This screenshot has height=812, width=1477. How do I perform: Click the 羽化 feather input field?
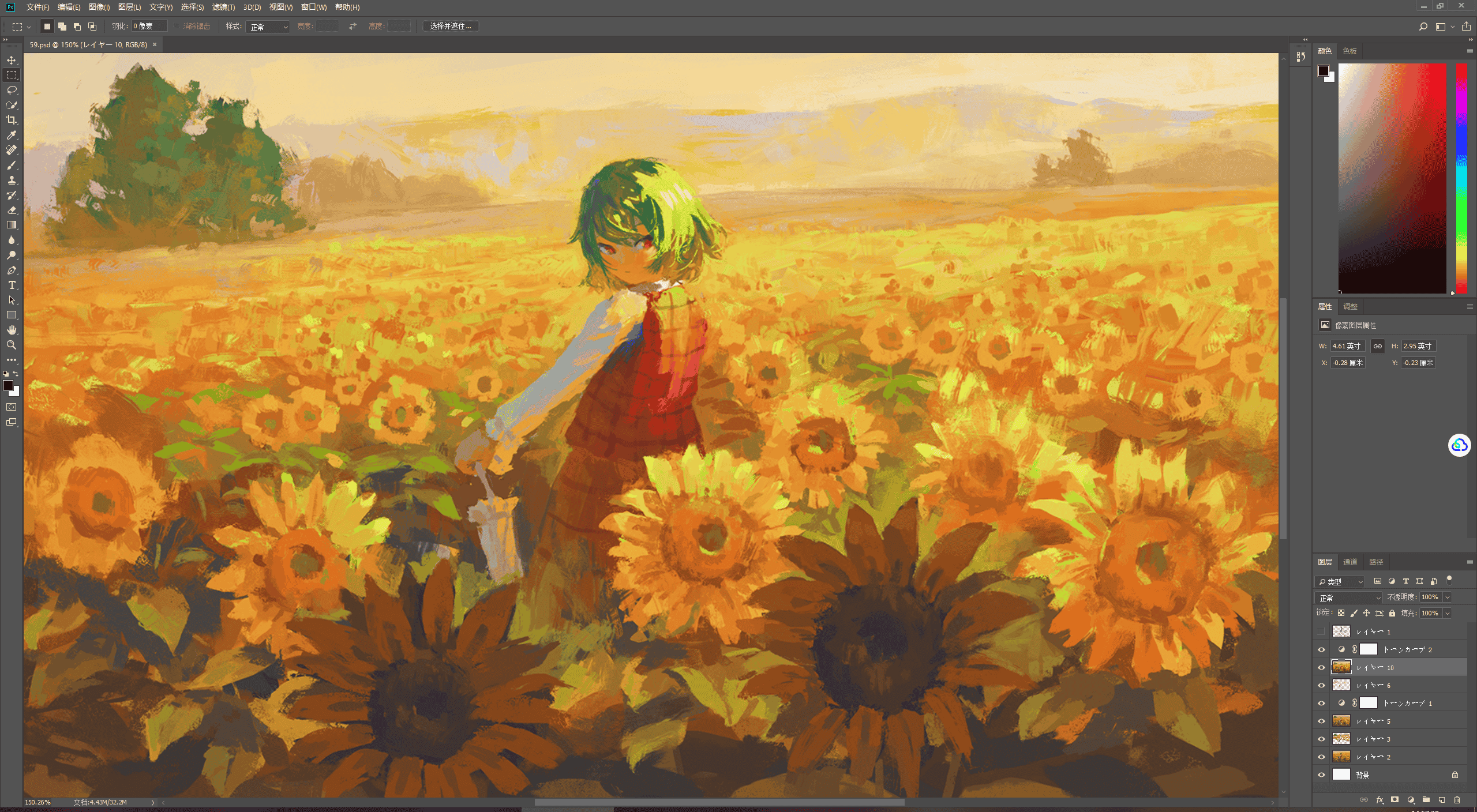coord(149,26)
